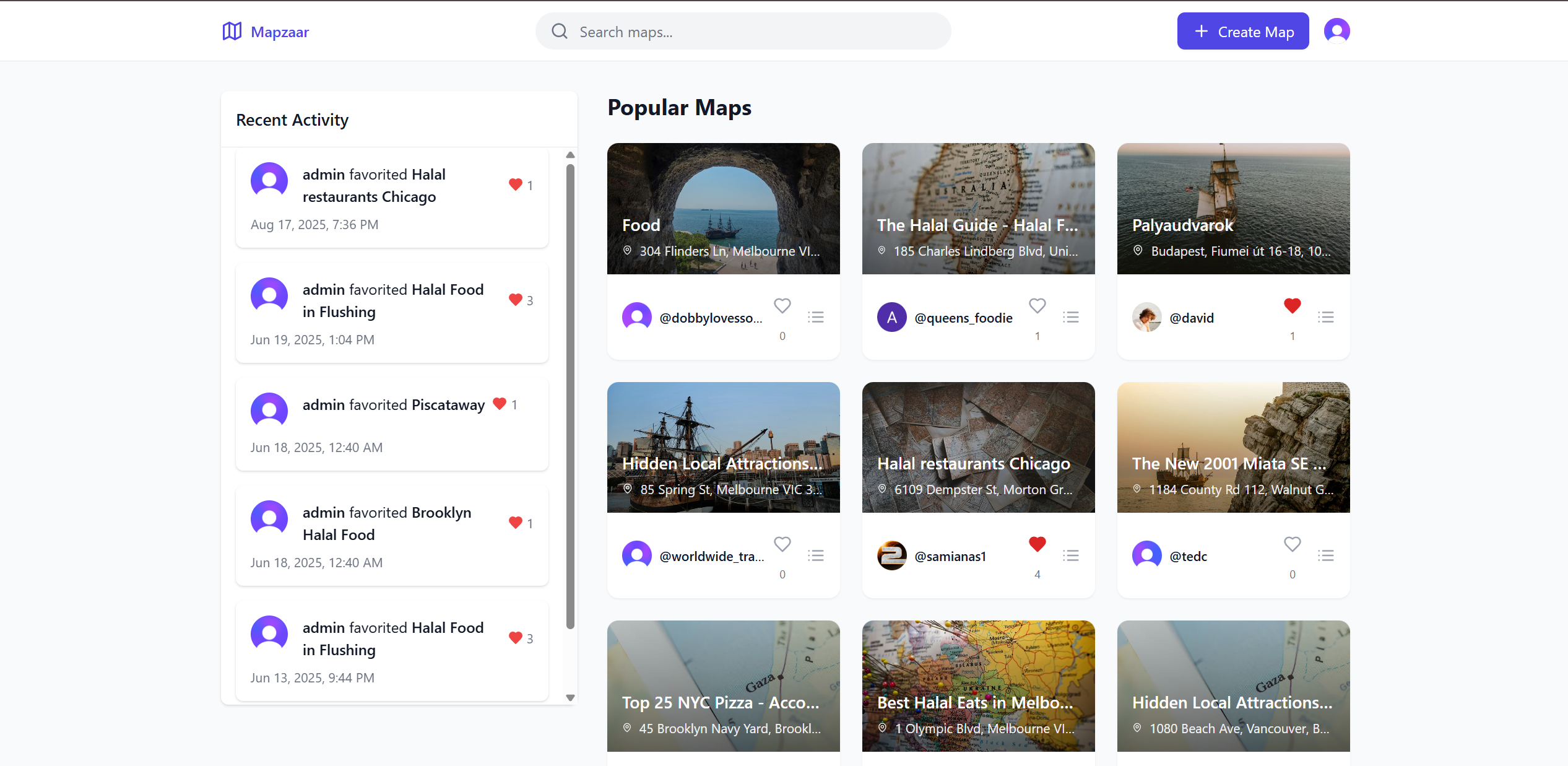Open The Halal Guide map thumbnail
The width and height of the screenshot is (1568, 766).
tap(979, 209)
